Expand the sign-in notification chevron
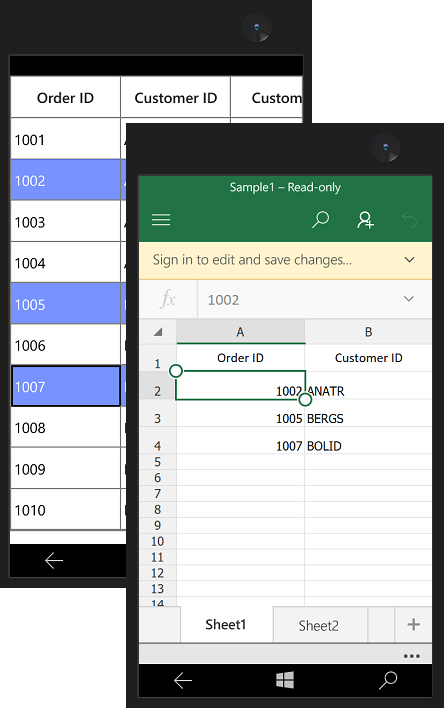The height and width of the screenshot is (708, 444). (x=409, y=260)
